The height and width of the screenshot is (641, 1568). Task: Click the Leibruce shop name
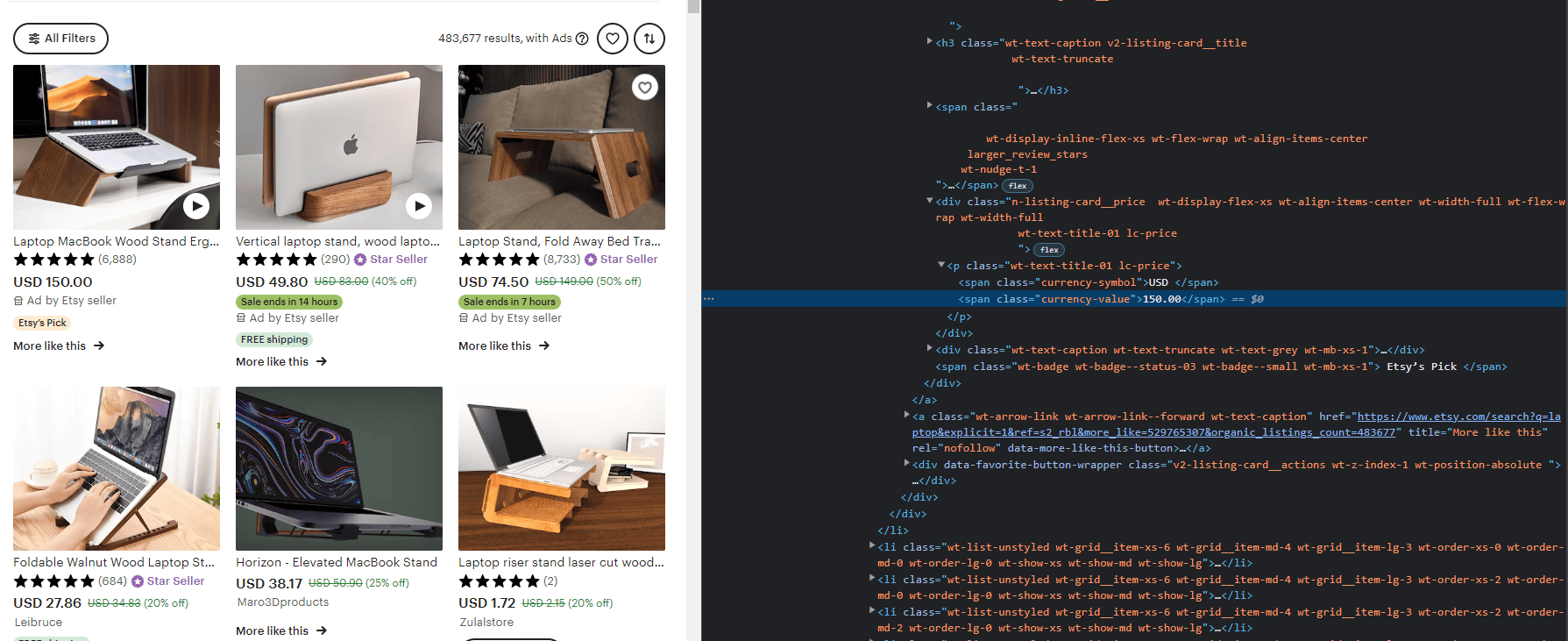tap(39, 623)
